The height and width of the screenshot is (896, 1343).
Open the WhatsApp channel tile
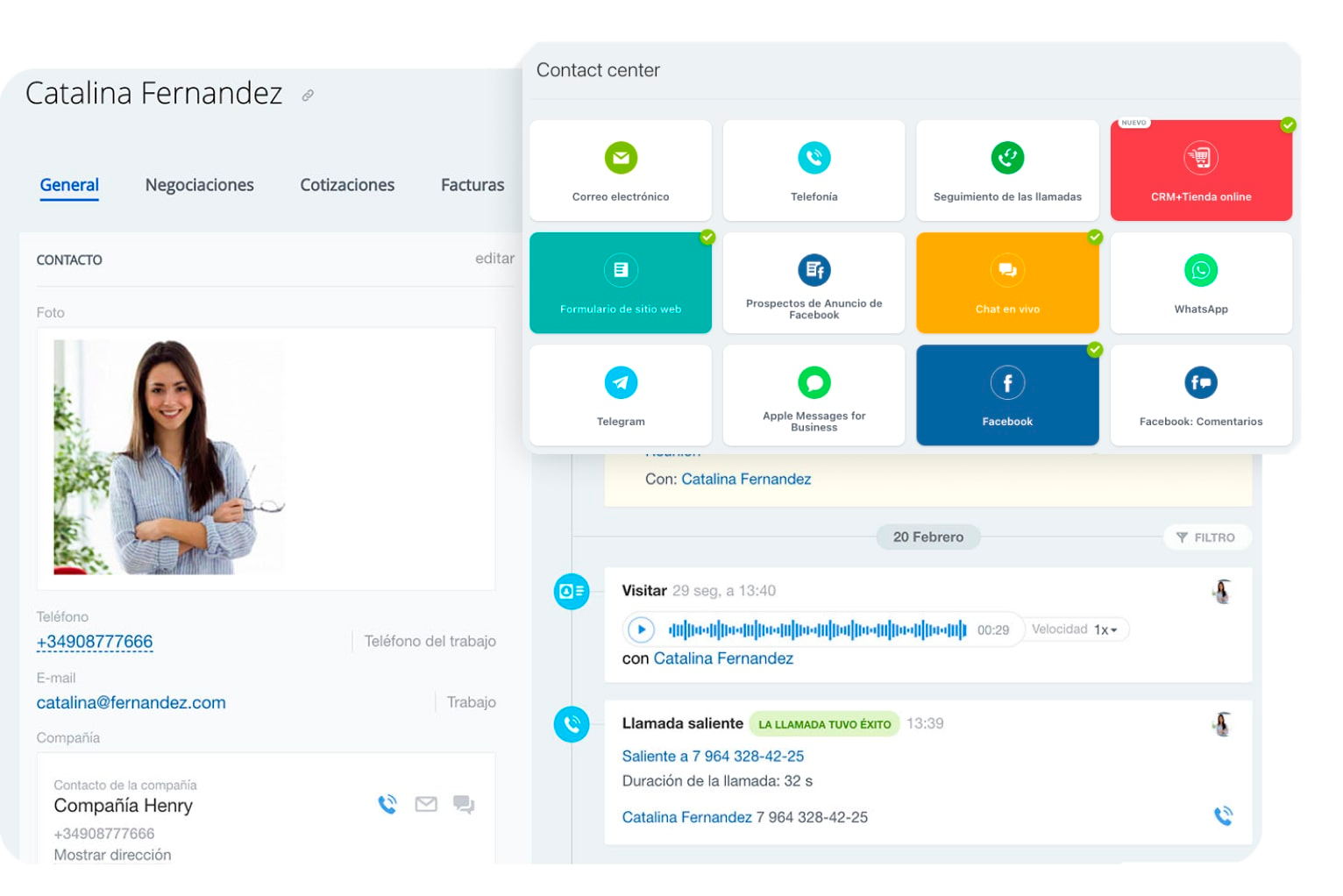1200,282
